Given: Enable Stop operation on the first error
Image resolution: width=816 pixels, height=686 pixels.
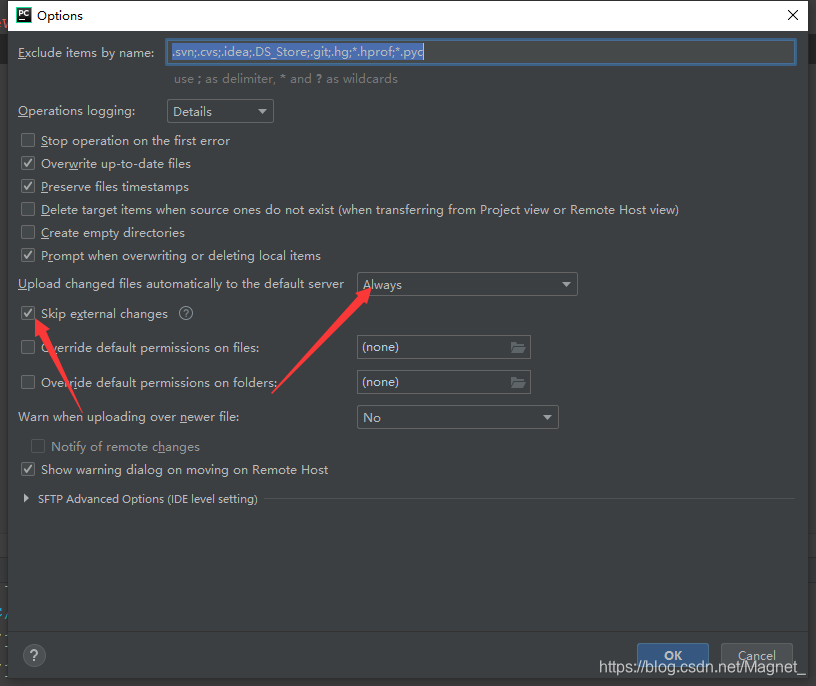Looking at the screenshot, I should 28,141.
